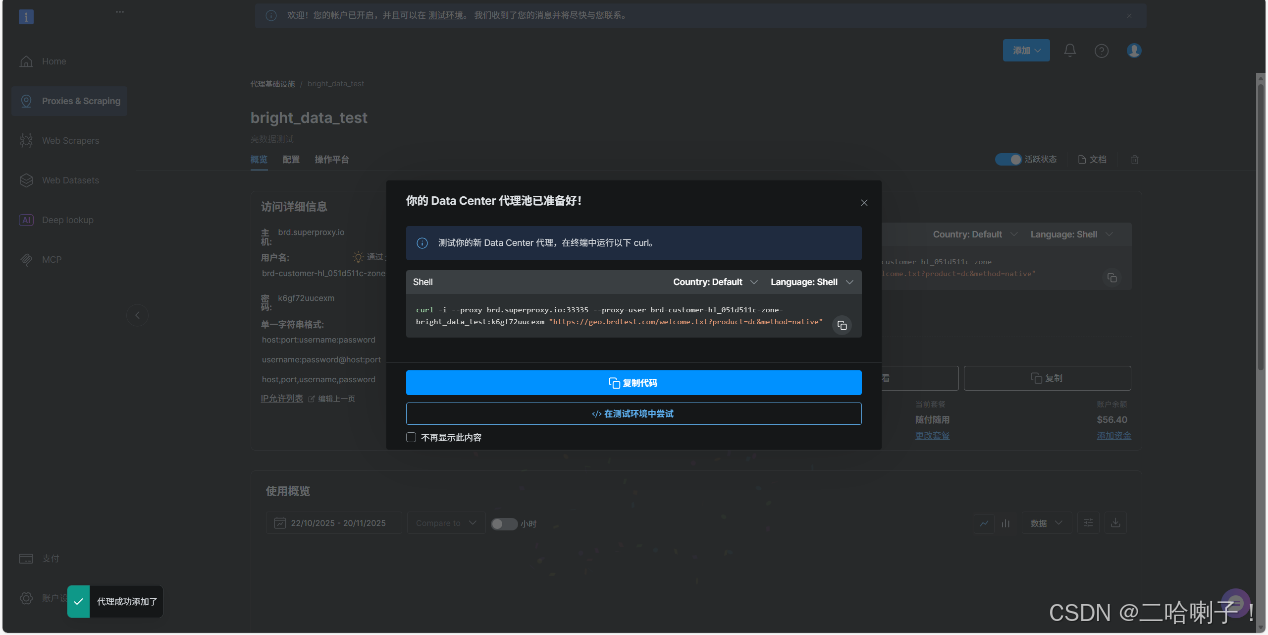The height and width of the screenshot is (635, 1268).
Task: Click 在测试环境中尝试 button
Action: (633, 413)
